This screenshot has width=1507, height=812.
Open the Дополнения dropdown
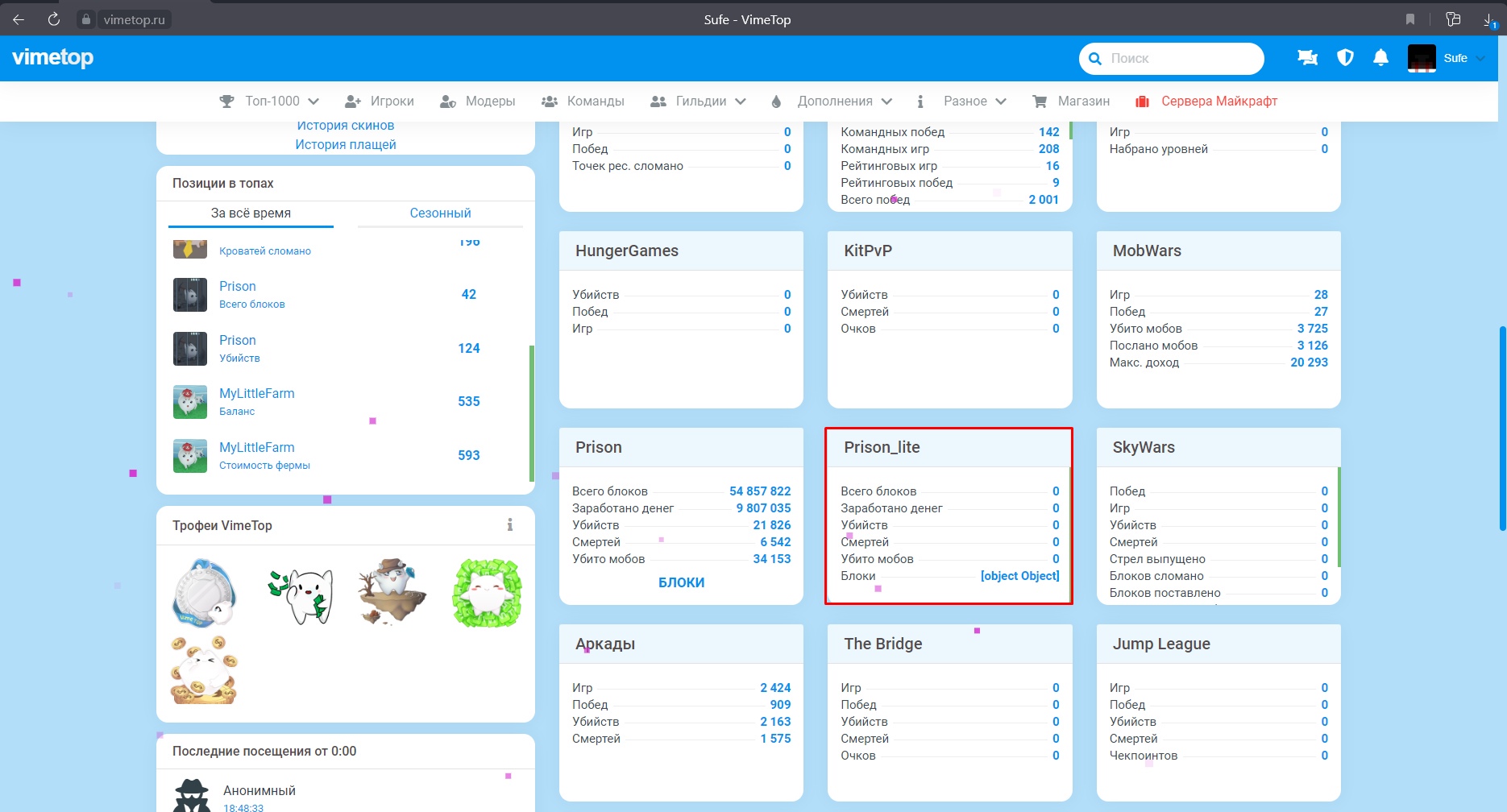coord(832,101)
